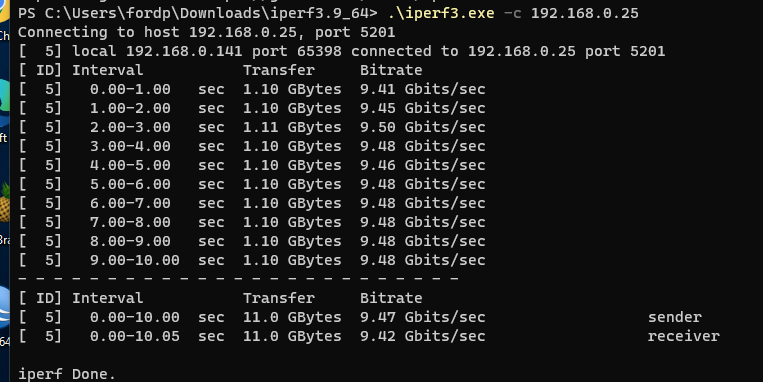
Task: Click the 'iperf Done.' line
Action: tap(67, 374)
